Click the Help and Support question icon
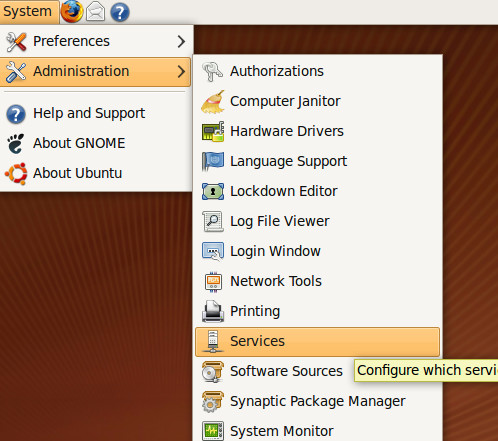The image size is (498, 441). 16,114
